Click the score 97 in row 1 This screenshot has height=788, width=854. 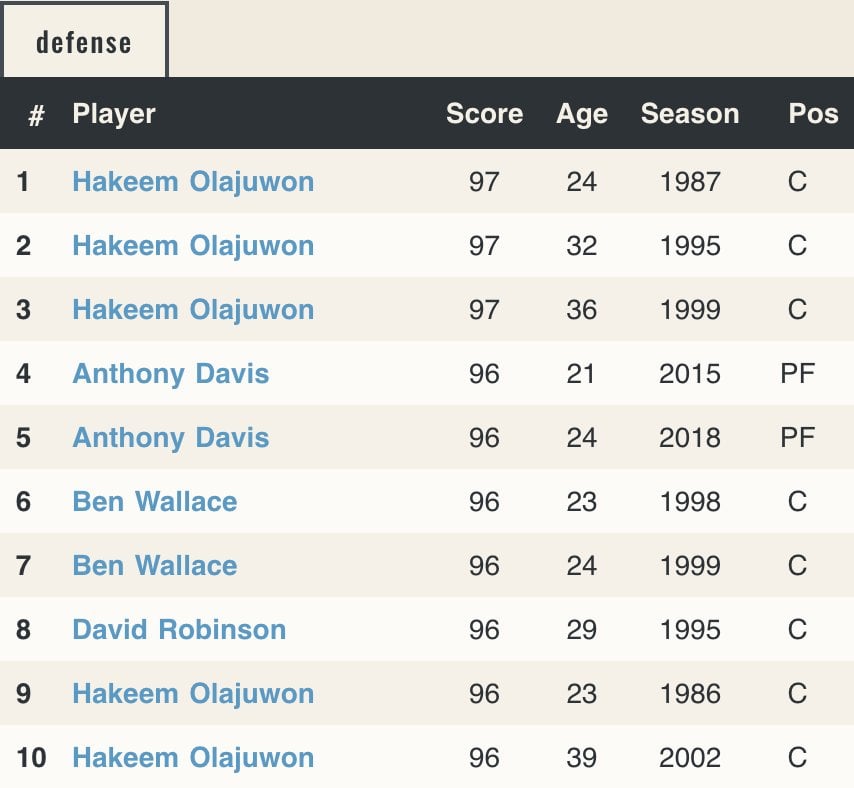tap(484, 182)
